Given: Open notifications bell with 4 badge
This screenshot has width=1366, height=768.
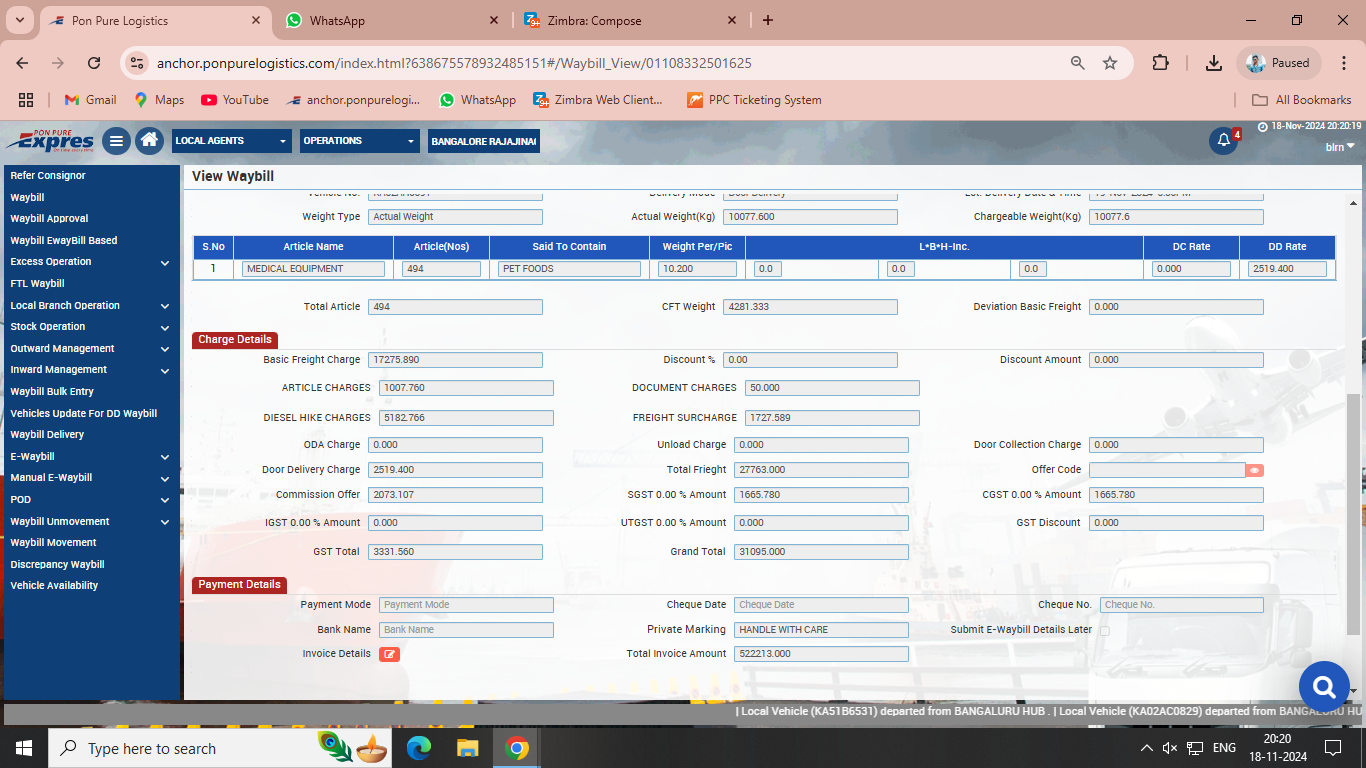Looking at the screenshot, I should (x=1223, y=141).
